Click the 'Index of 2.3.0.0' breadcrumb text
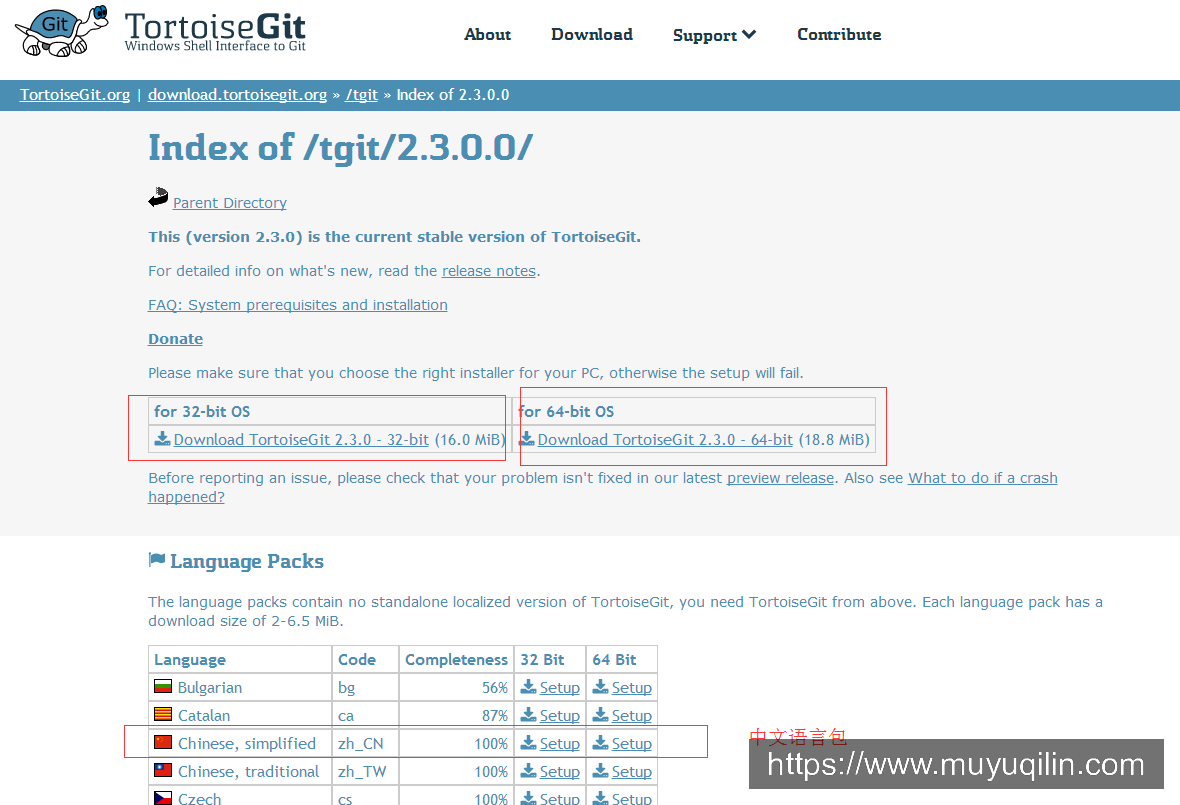The width and height of the screenshot is (1180, 805). [x=453, y=95]
